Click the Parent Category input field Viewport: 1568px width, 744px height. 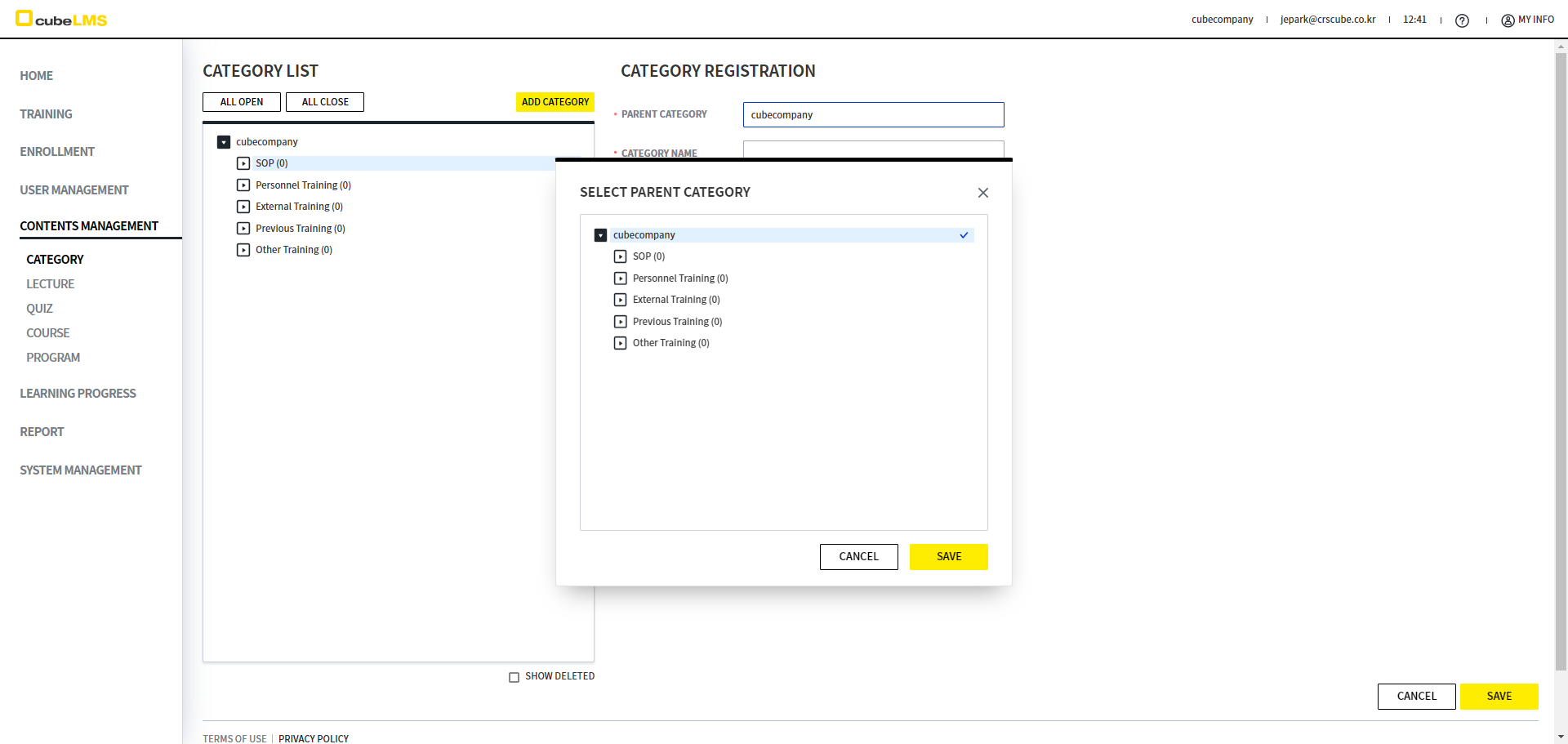pos(872,115)
